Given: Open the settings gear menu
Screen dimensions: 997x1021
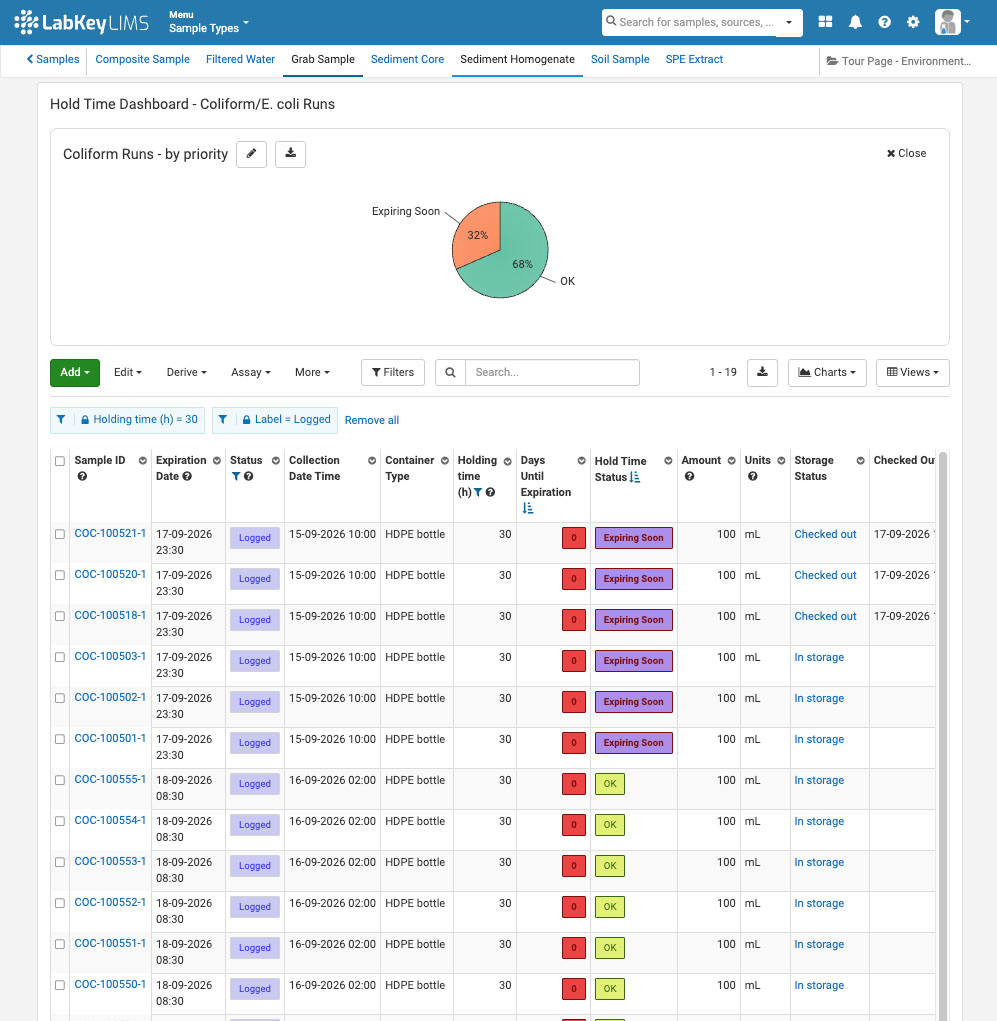Looking at the screenshot, I should (x=913, y=22).
